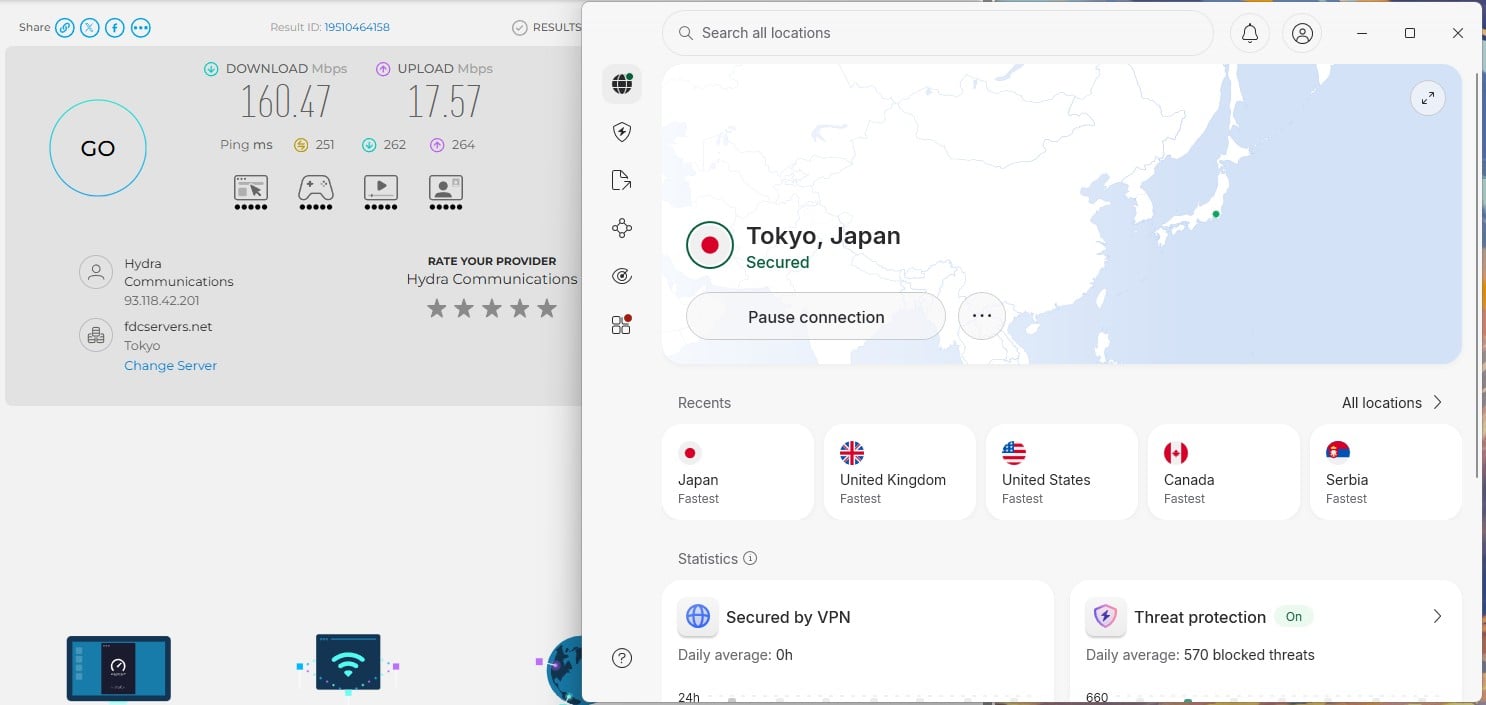The image size is (1486, 705).
Task: Click the Search all locations field
Action: [938, 33]
